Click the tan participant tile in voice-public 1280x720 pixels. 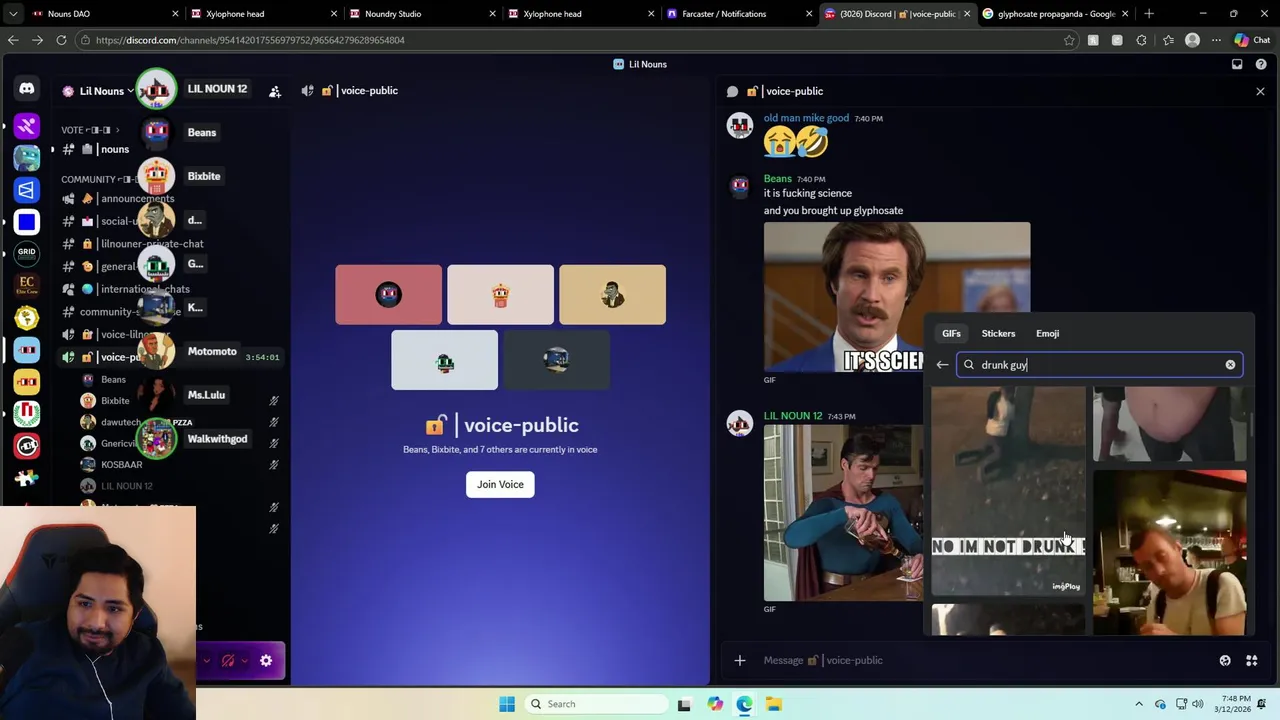(x=612, y=295)
